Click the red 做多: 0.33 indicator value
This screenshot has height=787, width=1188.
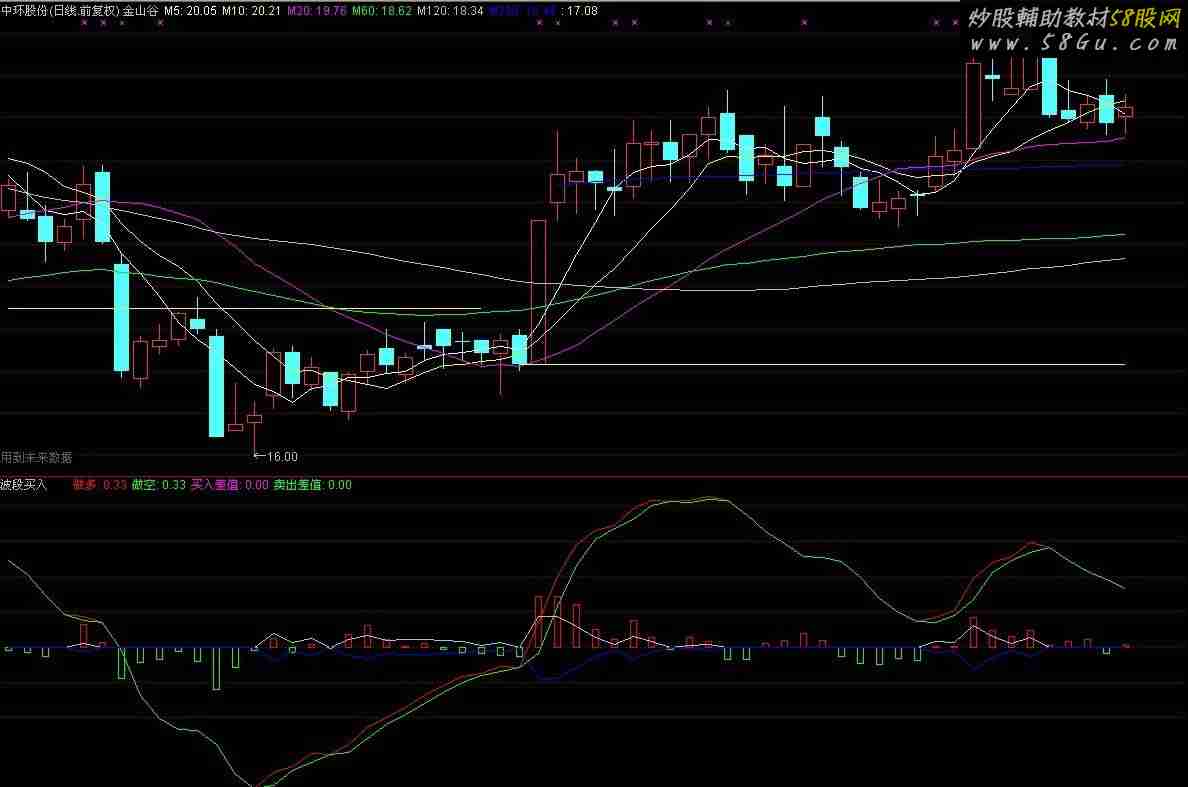100,485
